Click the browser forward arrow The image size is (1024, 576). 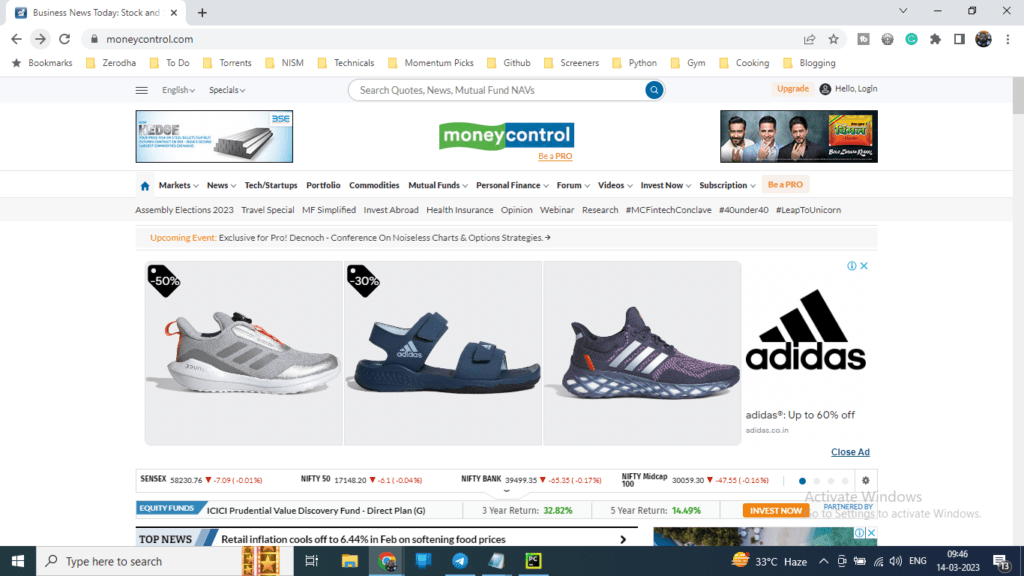pos(40,39)
